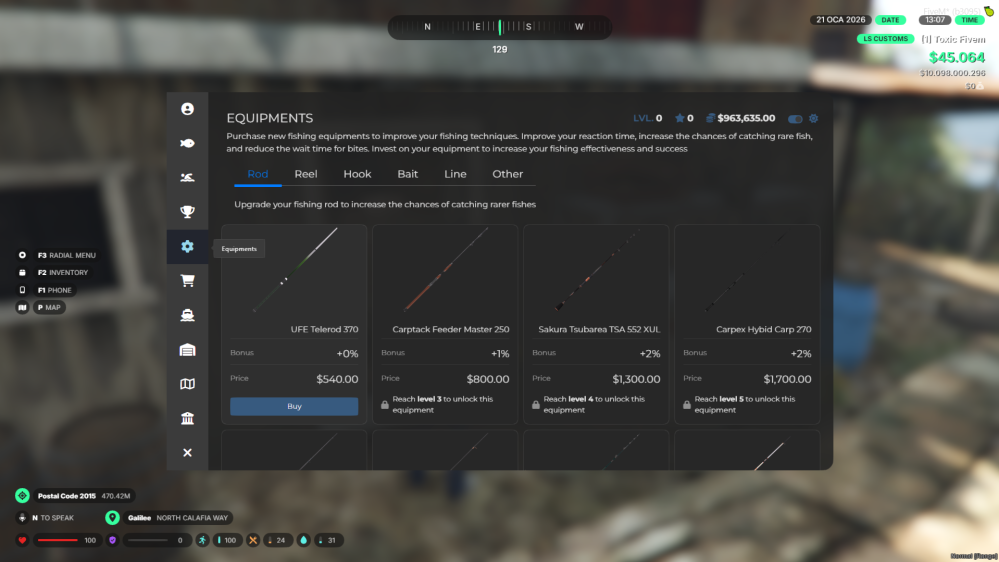Open the fish catalog sidebar icon
The width and height of the screenshot is (999, 562).
[187, 143]
